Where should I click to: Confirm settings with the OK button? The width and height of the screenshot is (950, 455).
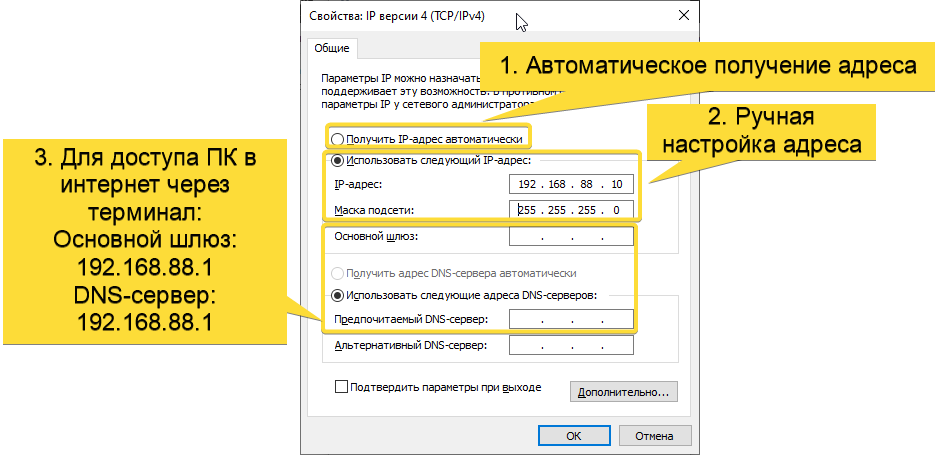pos(574,436)
